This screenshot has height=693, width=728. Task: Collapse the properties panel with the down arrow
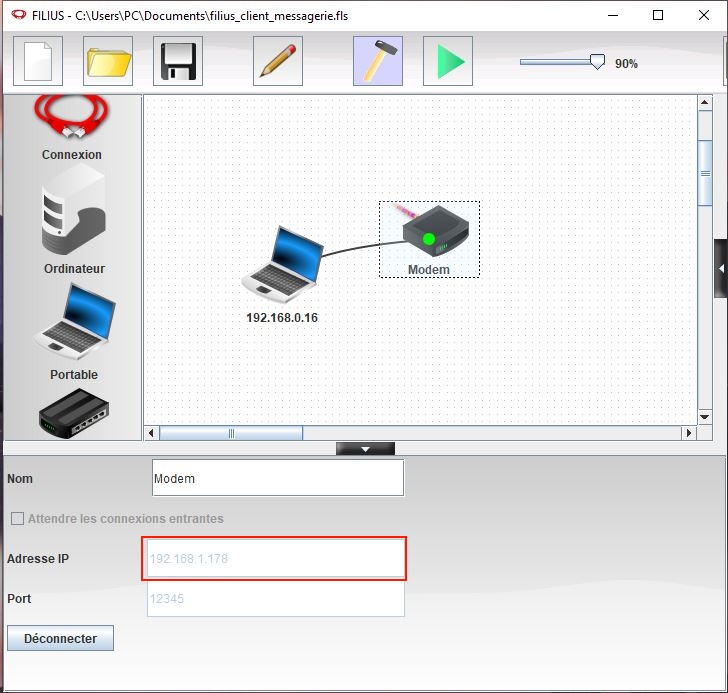click(x=365, y=449)
